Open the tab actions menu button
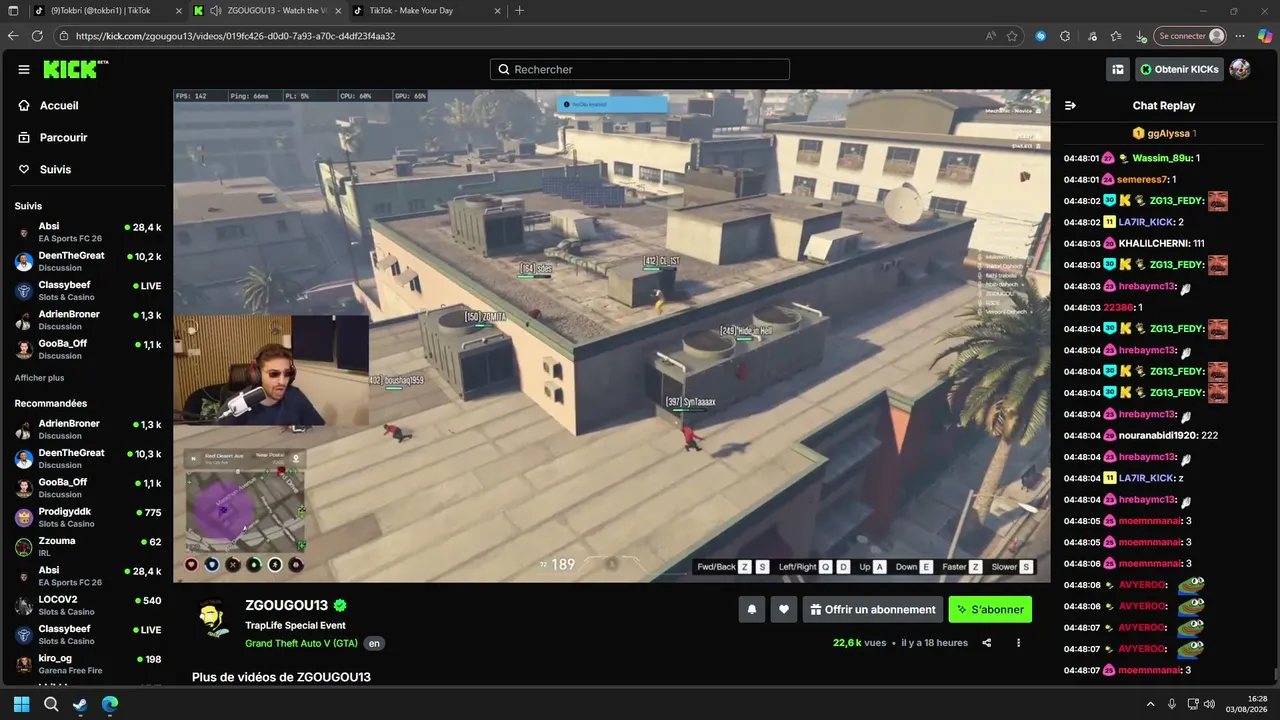Viewport: 1280px width, 720px height. 13,10
